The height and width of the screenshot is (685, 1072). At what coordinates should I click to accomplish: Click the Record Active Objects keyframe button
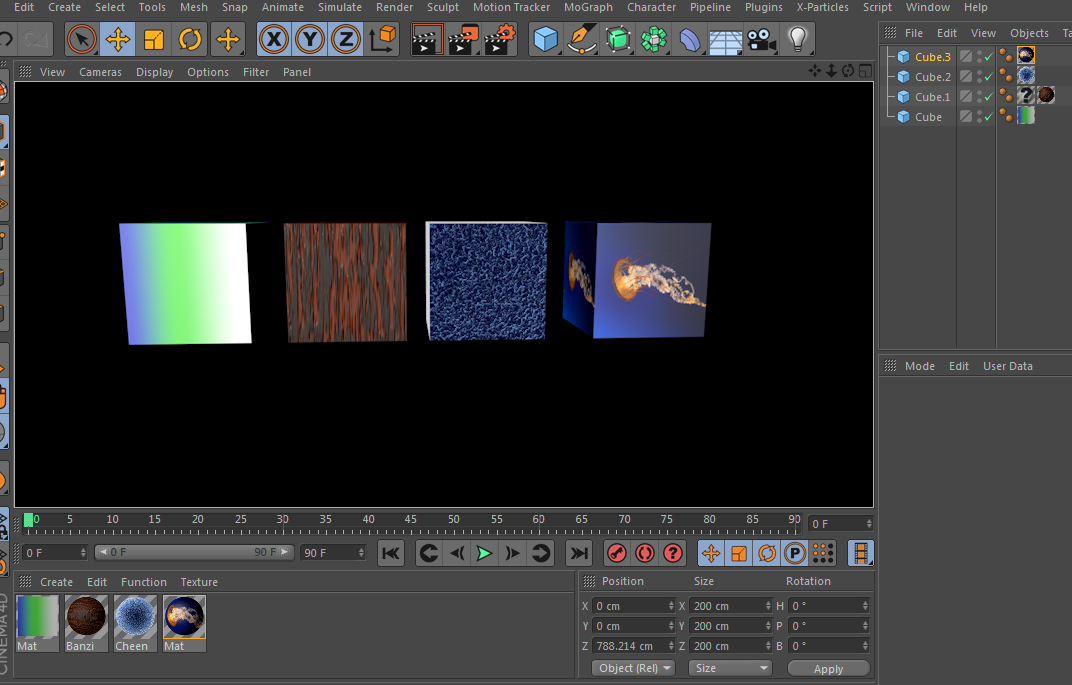point(617,553)
